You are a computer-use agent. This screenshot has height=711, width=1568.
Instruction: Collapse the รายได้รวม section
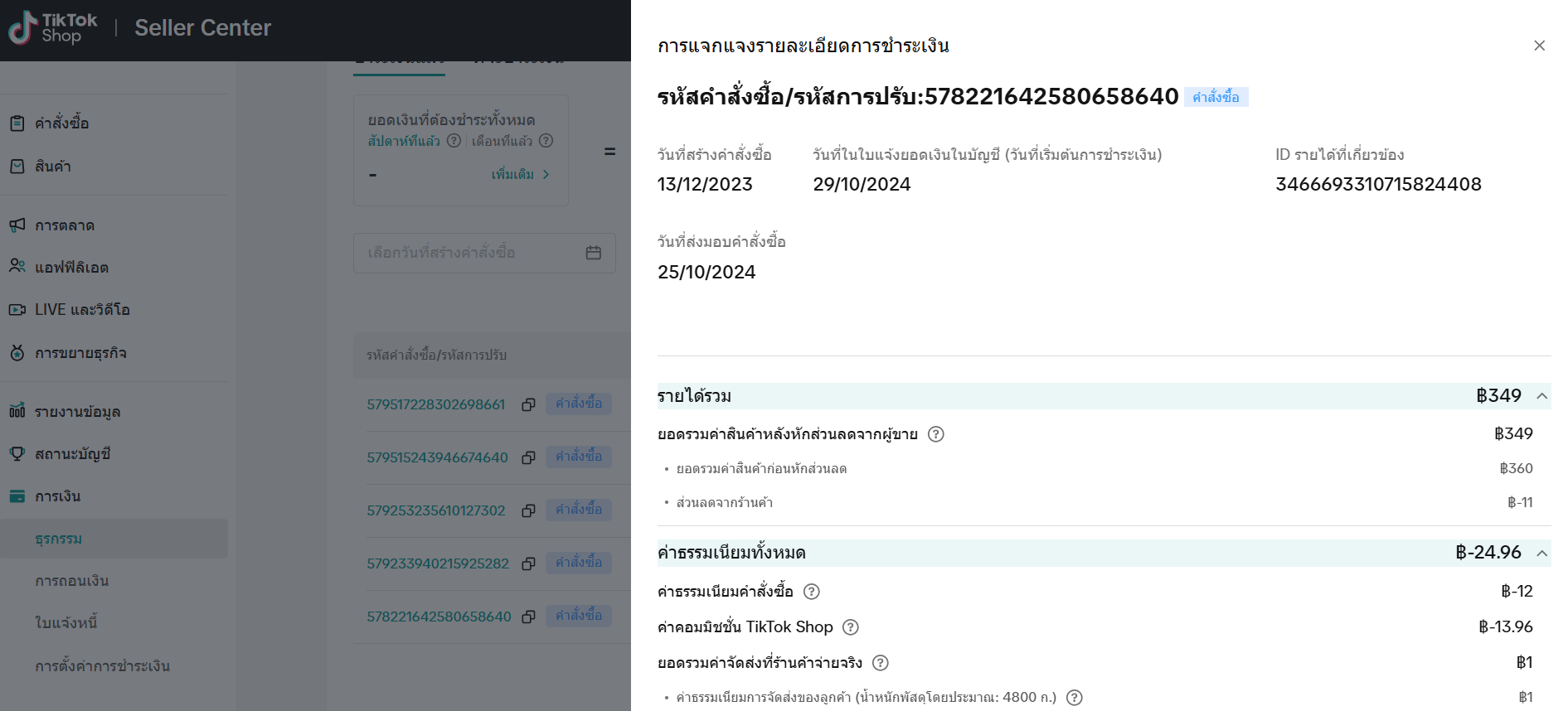tap(1541, 396)
